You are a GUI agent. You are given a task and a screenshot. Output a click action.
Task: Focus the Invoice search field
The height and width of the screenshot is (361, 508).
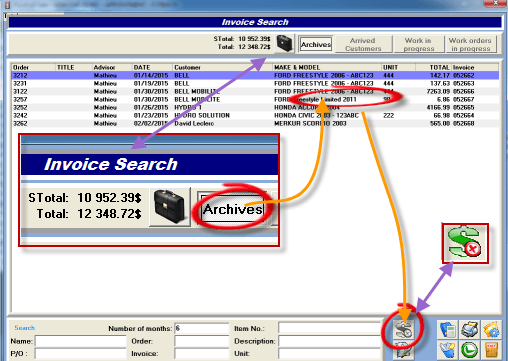(202, 353)
